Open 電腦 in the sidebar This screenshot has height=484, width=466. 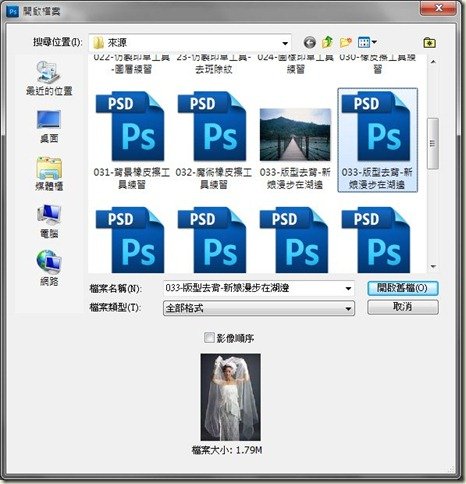[x=49, y=222]
